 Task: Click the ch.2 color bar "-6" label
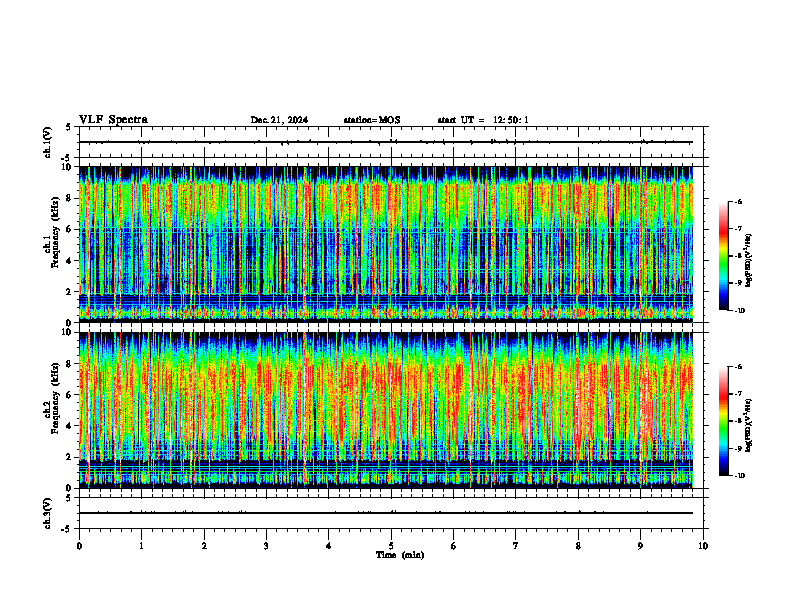click(738, 367)
